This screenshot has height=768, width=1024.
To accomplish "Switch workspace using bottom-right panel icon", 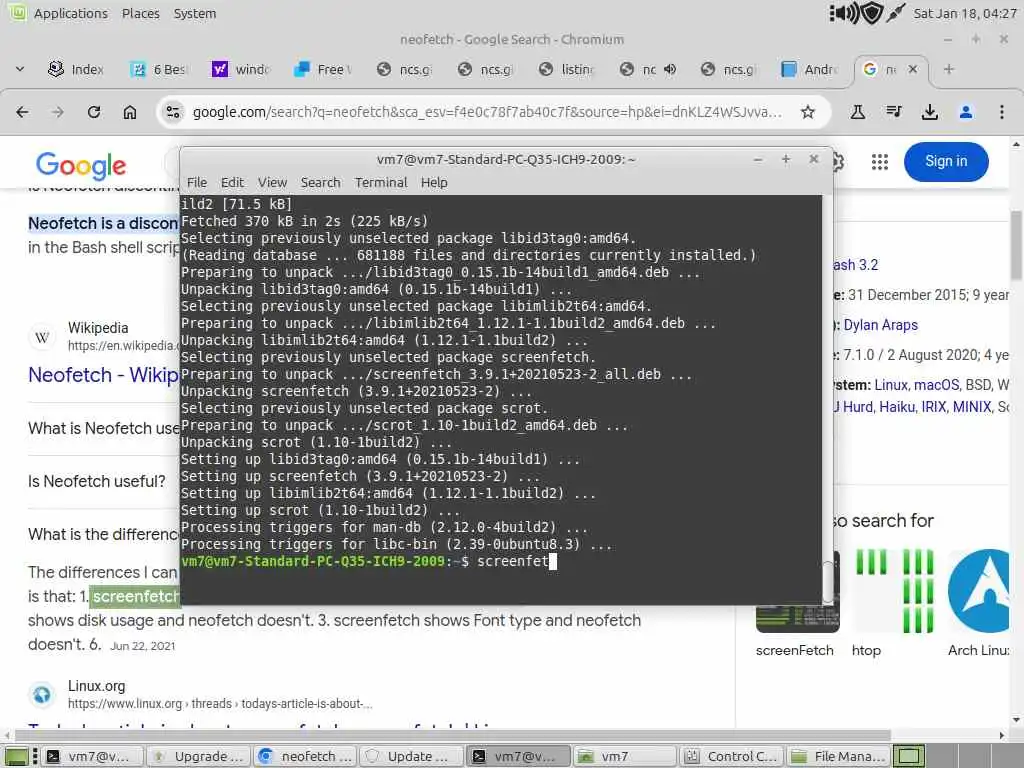I will point(909,756).
